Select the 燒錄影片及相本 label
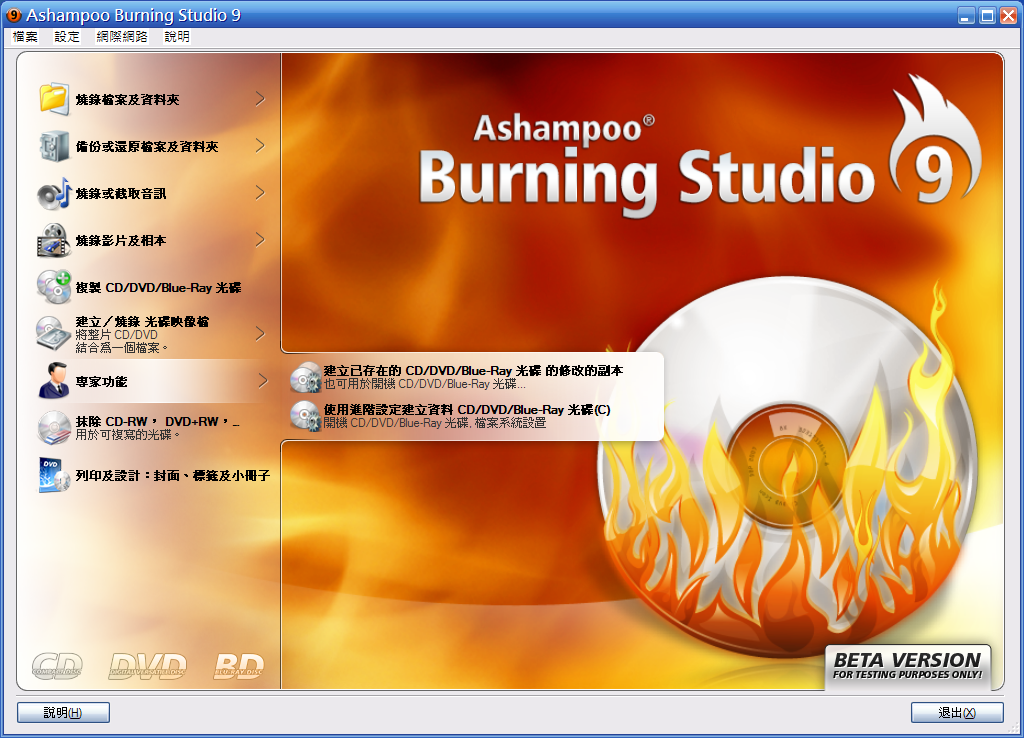1024x738 pixels. [121, 241]
